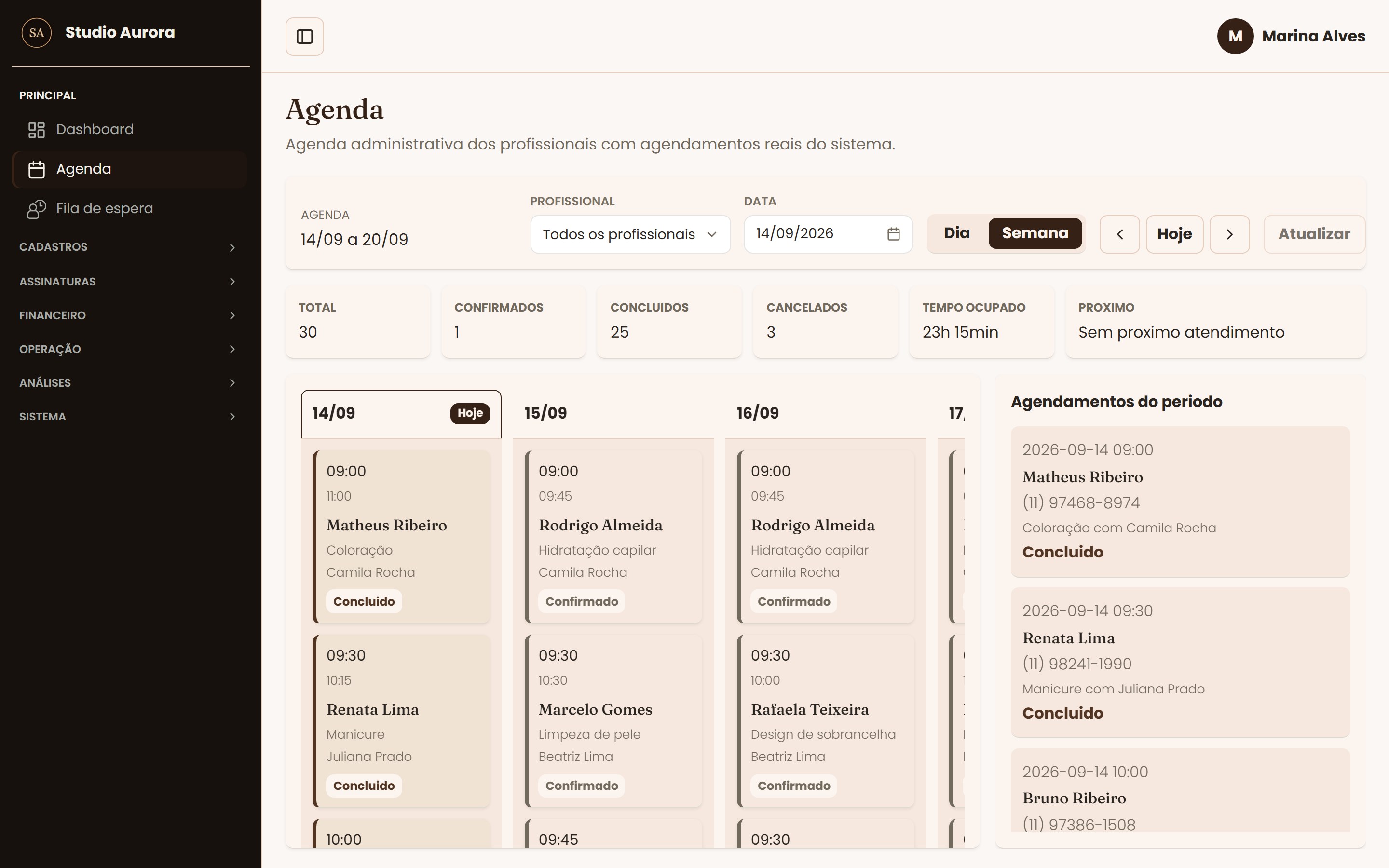Click the Hoje navigation button
The height and width of the screenshot is (868, 1389).
(1174, 234)
